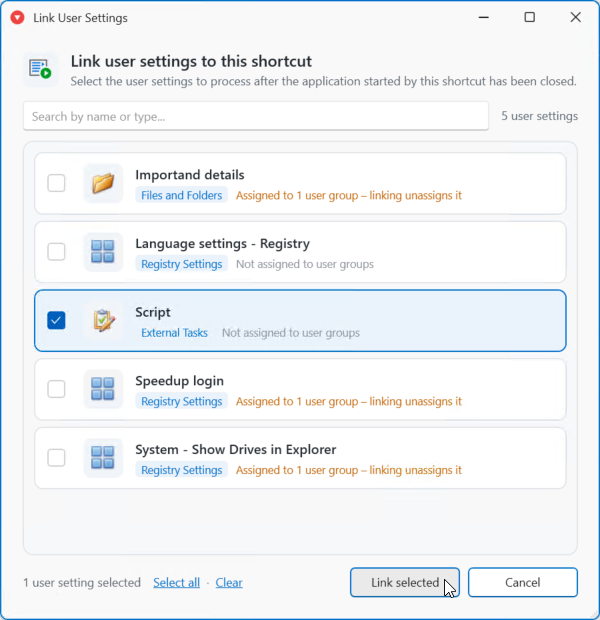Select System - Show Drives in Explorer title
600x620 pixels.
[236, 450]
